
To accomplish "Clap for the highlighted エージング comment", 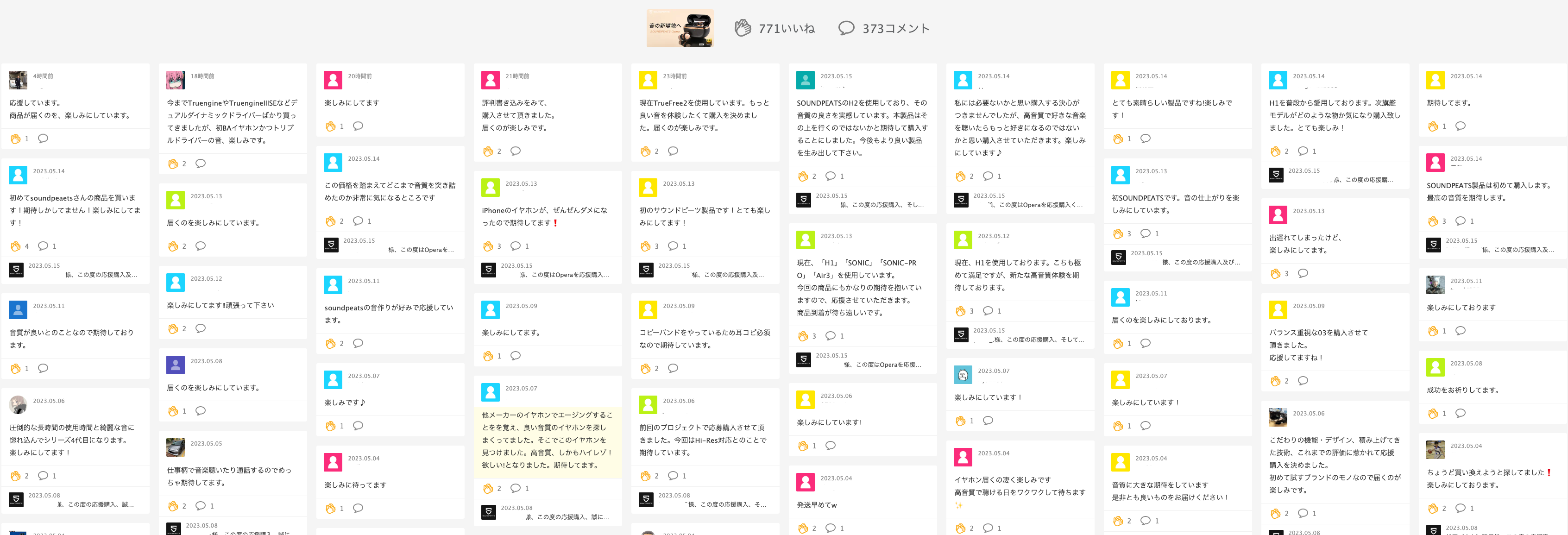I will click(x=488, y=488).
